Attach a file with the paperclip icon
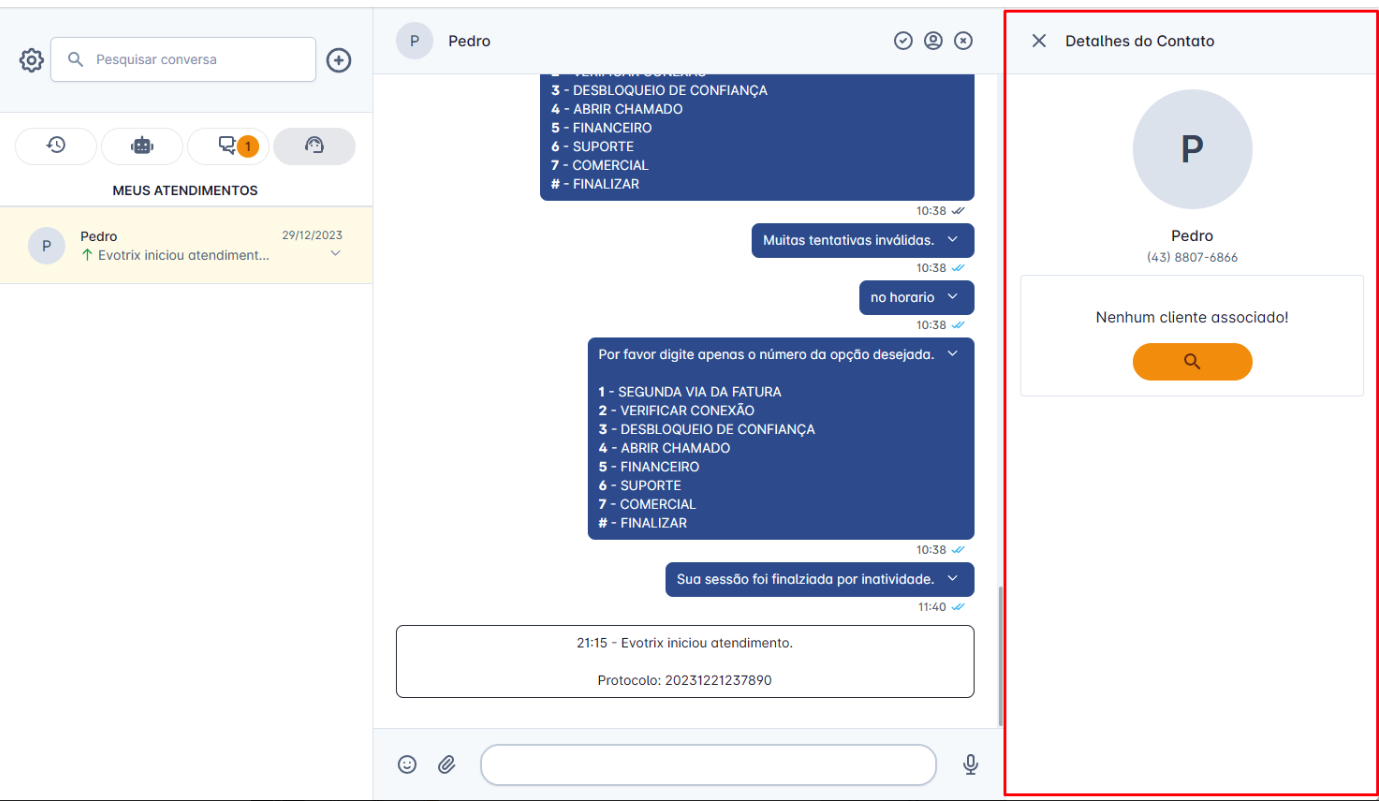Screen dimensions: 1379x801 coord(447,764)
